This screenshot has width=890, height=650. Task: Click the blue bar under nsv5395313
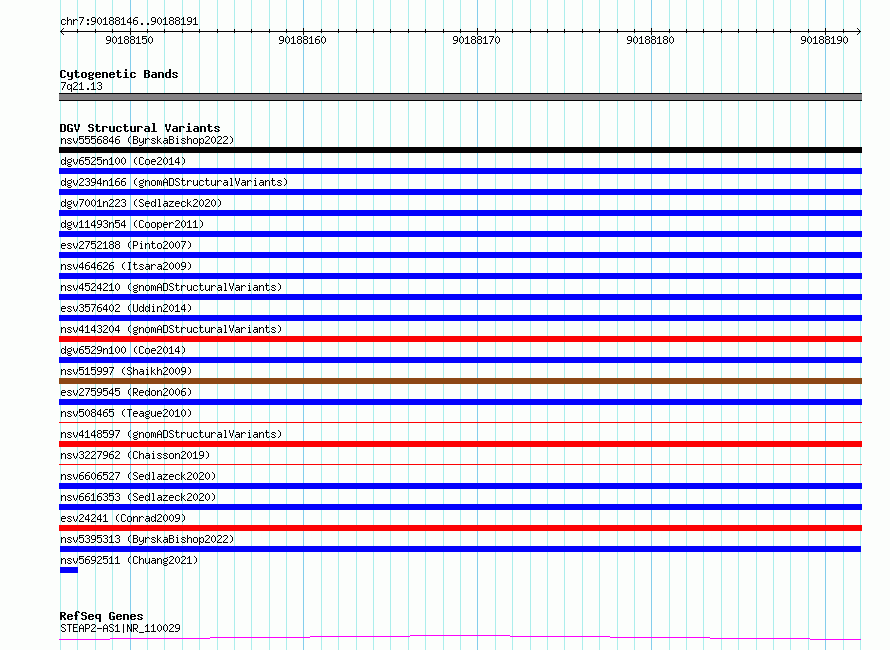[x=460, y=549]
